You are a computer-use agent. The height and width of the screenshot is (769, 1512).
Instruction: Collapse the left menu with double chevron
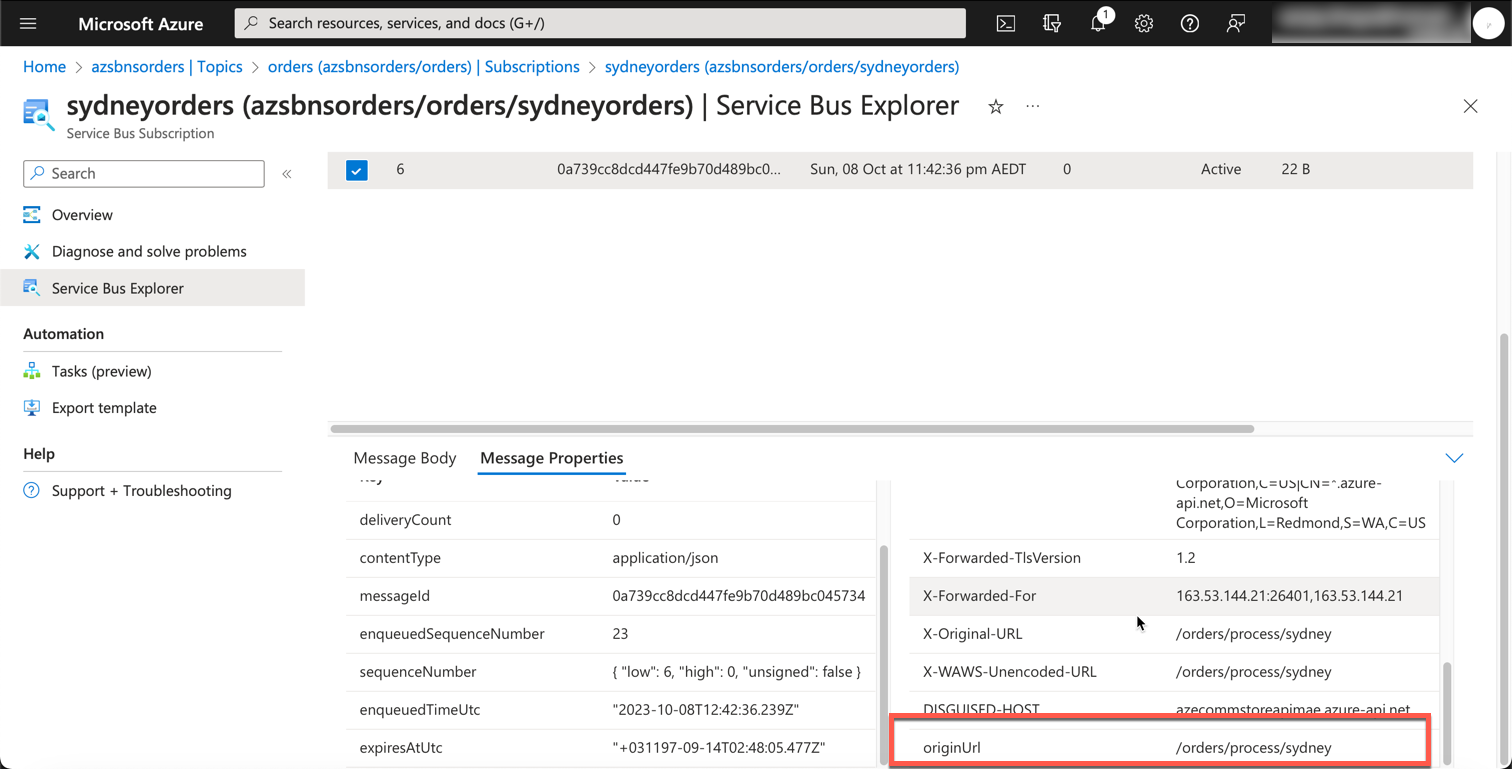(x=287, y=173)
